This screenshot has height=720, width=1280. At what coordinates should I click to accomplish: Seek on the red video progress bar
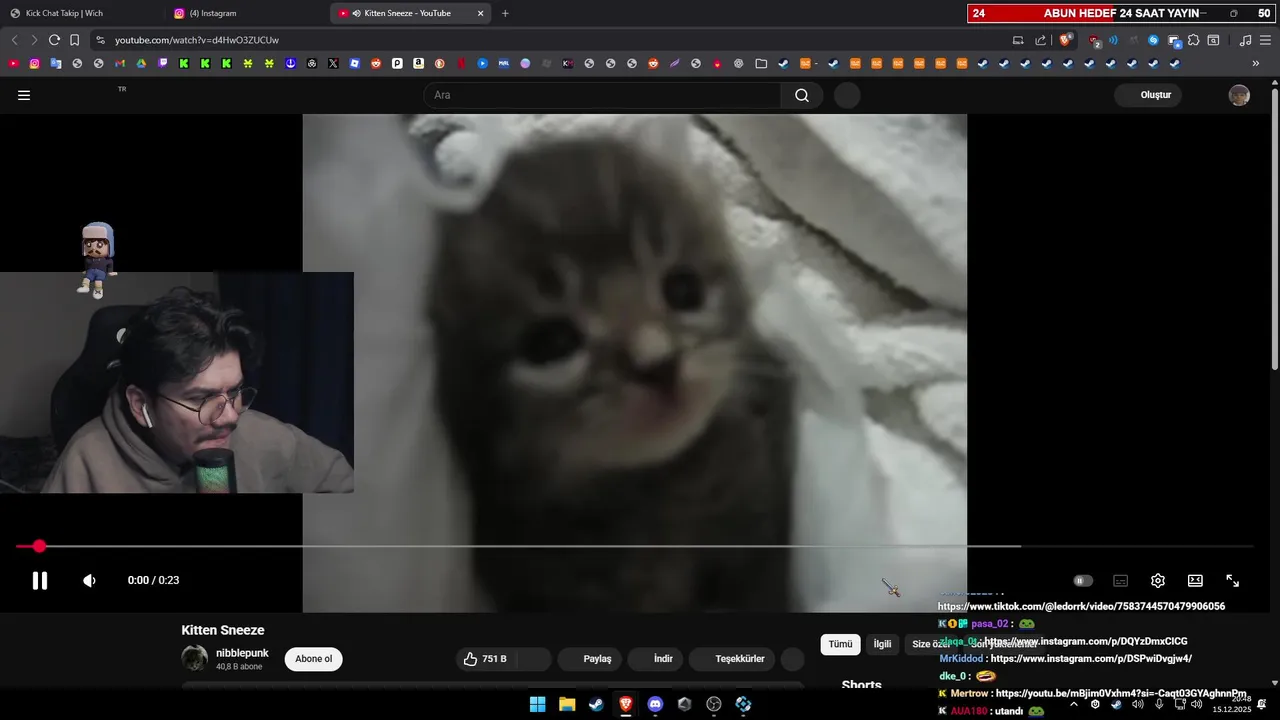click(634, 546)
